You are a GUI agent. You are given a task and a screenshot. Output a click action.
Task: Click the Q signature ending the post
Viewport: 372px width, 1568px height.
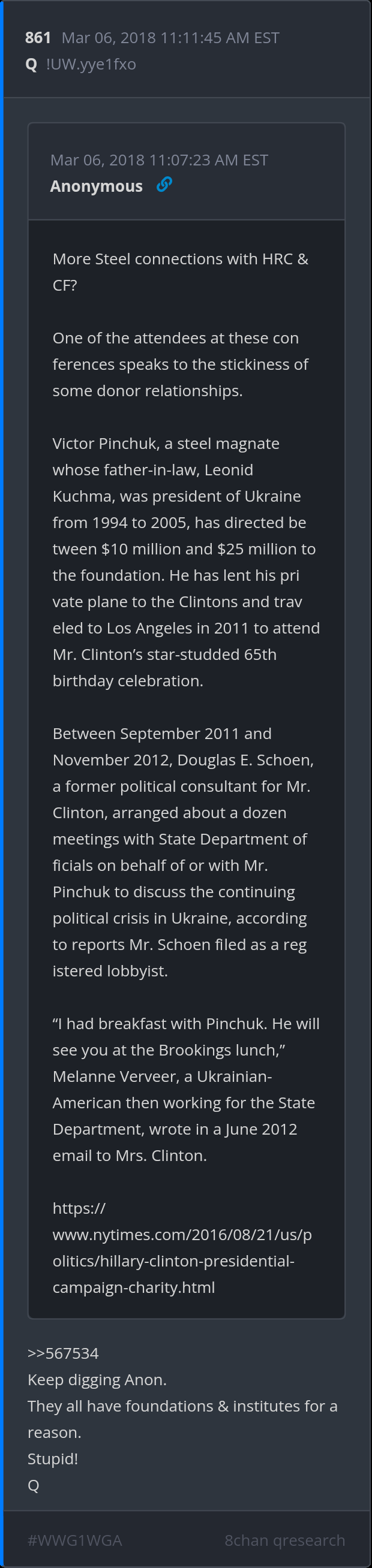pyautogui.click(x=34, y=1485)
